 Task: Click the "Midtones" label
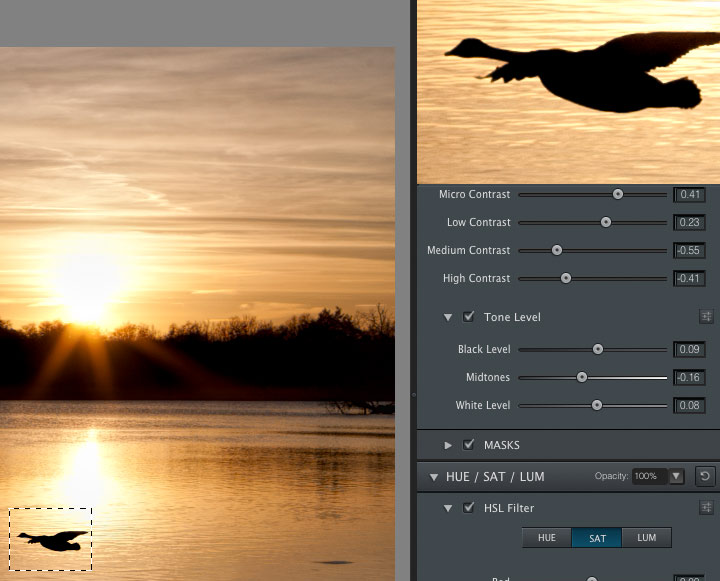coord(488,377)
